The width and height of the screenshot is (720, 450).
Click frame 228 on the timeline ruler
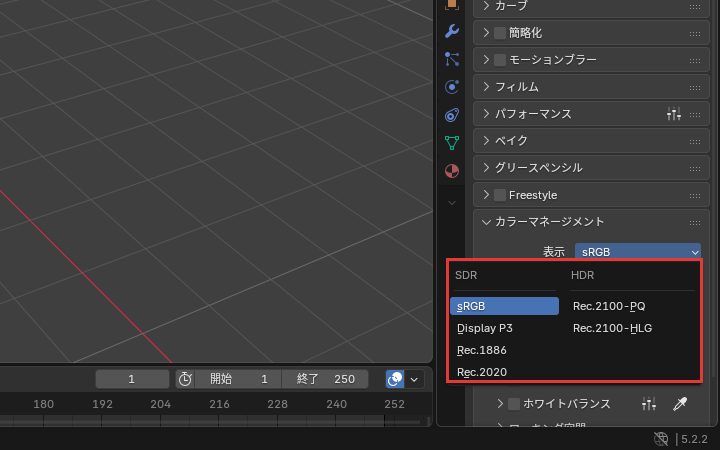coord(277,404)
